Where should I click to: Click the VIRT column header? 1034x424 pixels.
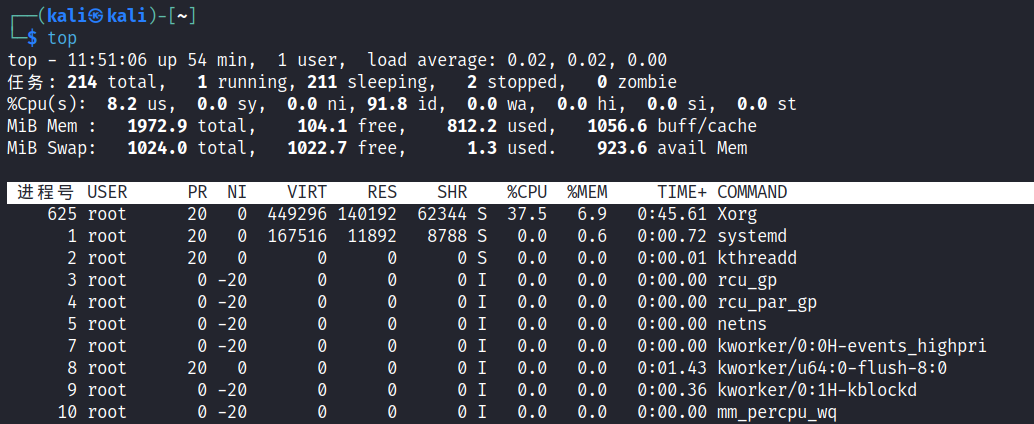pos(307,192)
